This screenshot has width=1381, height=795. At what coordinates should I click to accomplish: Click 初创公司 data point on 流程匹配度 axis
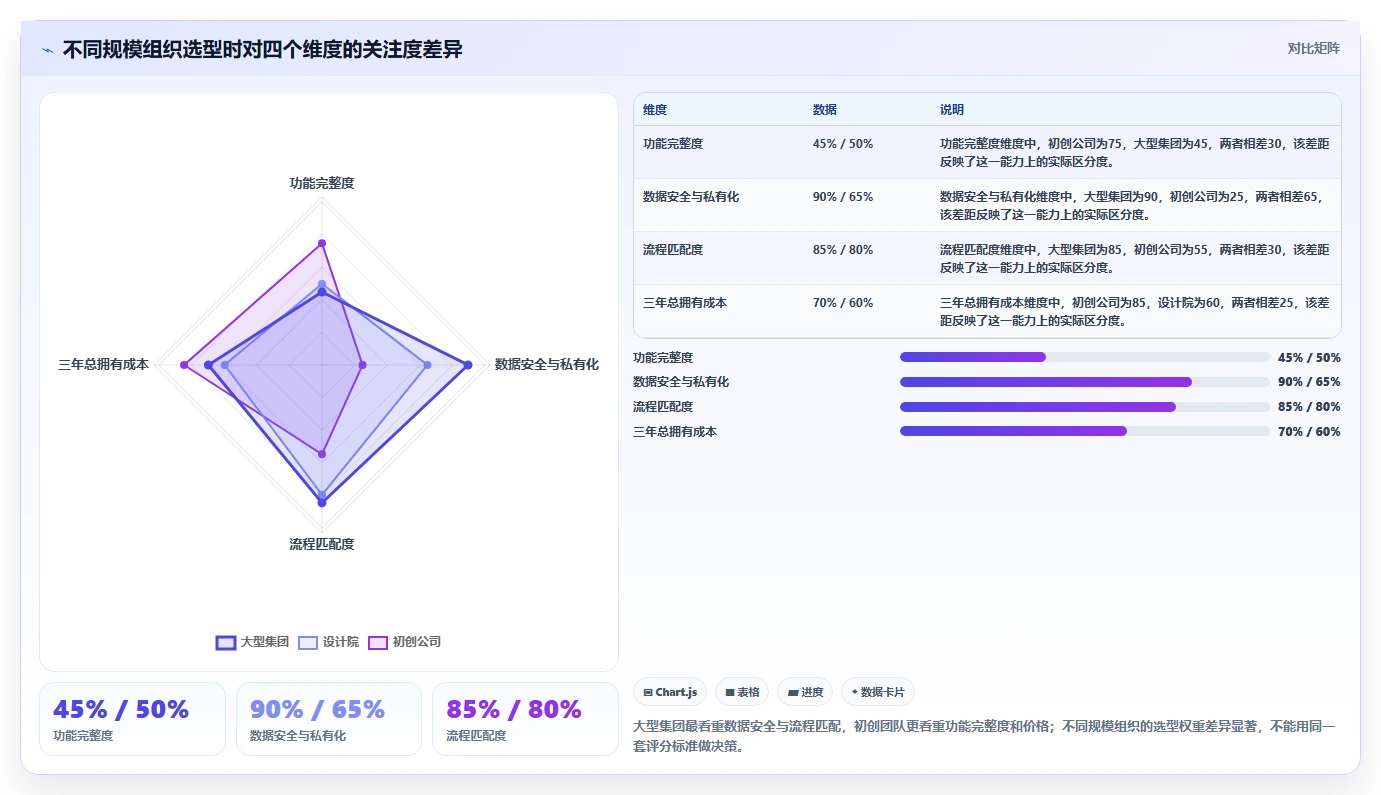coord(322,454)
